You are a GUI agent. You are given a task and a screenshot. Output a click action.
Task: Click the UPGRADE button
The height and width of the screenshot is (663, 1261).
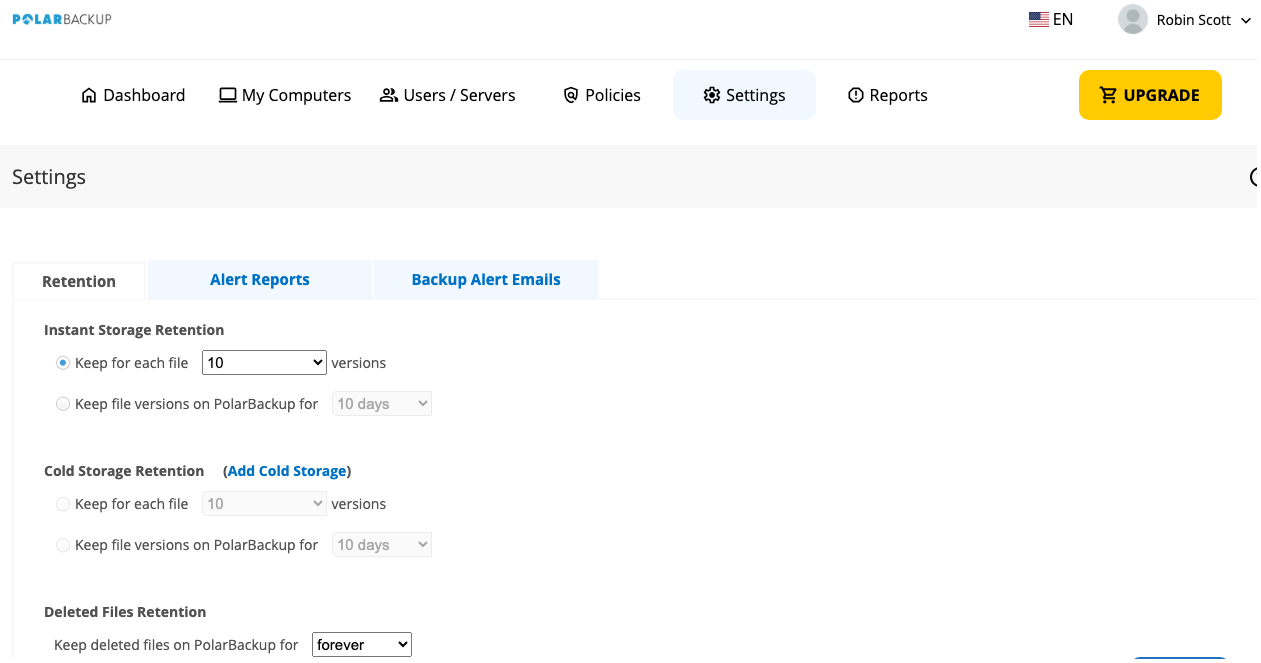click(1150, 95)
